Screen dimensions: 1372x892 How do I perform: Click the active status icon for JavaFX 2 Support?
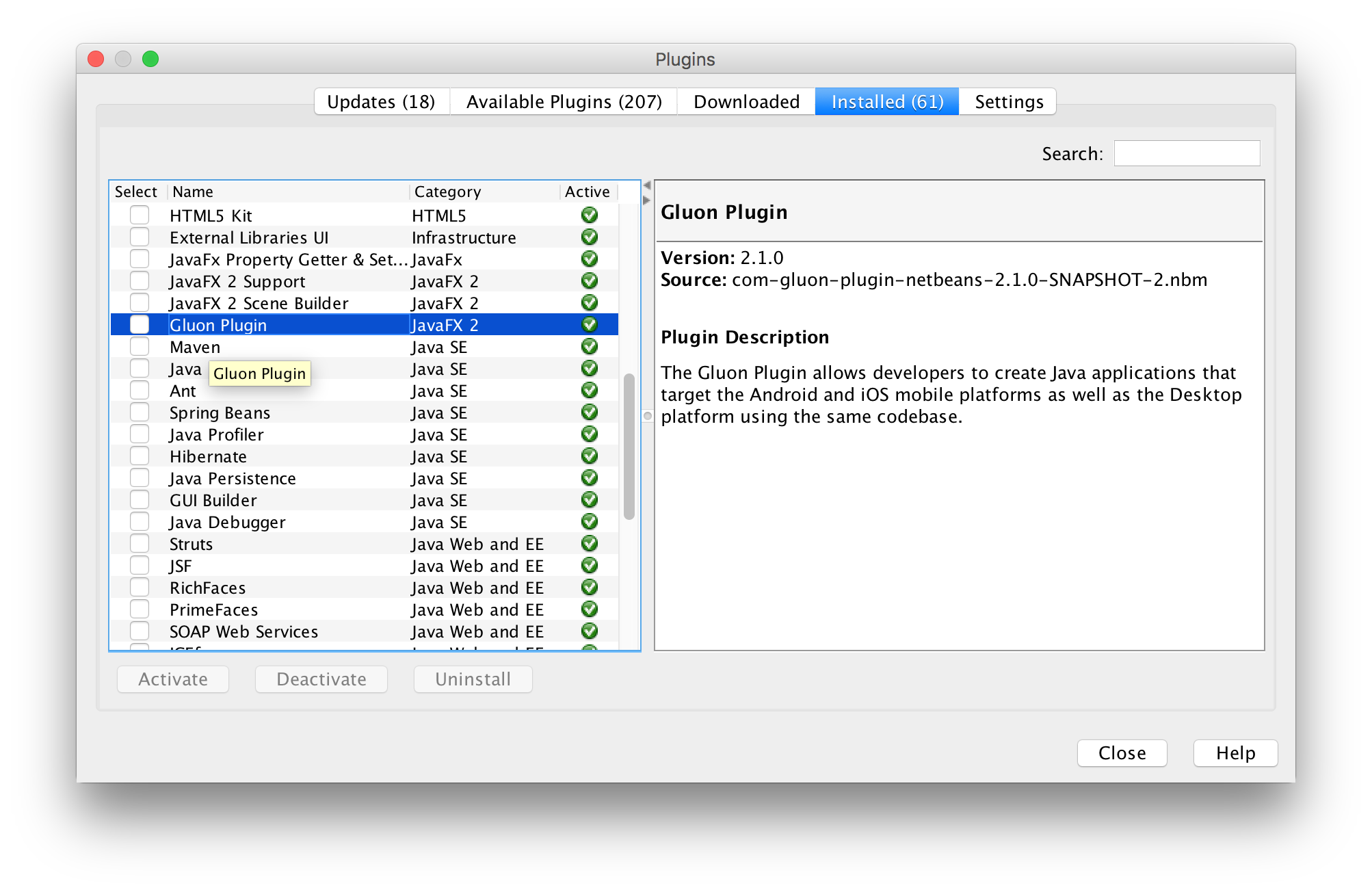[589, 281]
